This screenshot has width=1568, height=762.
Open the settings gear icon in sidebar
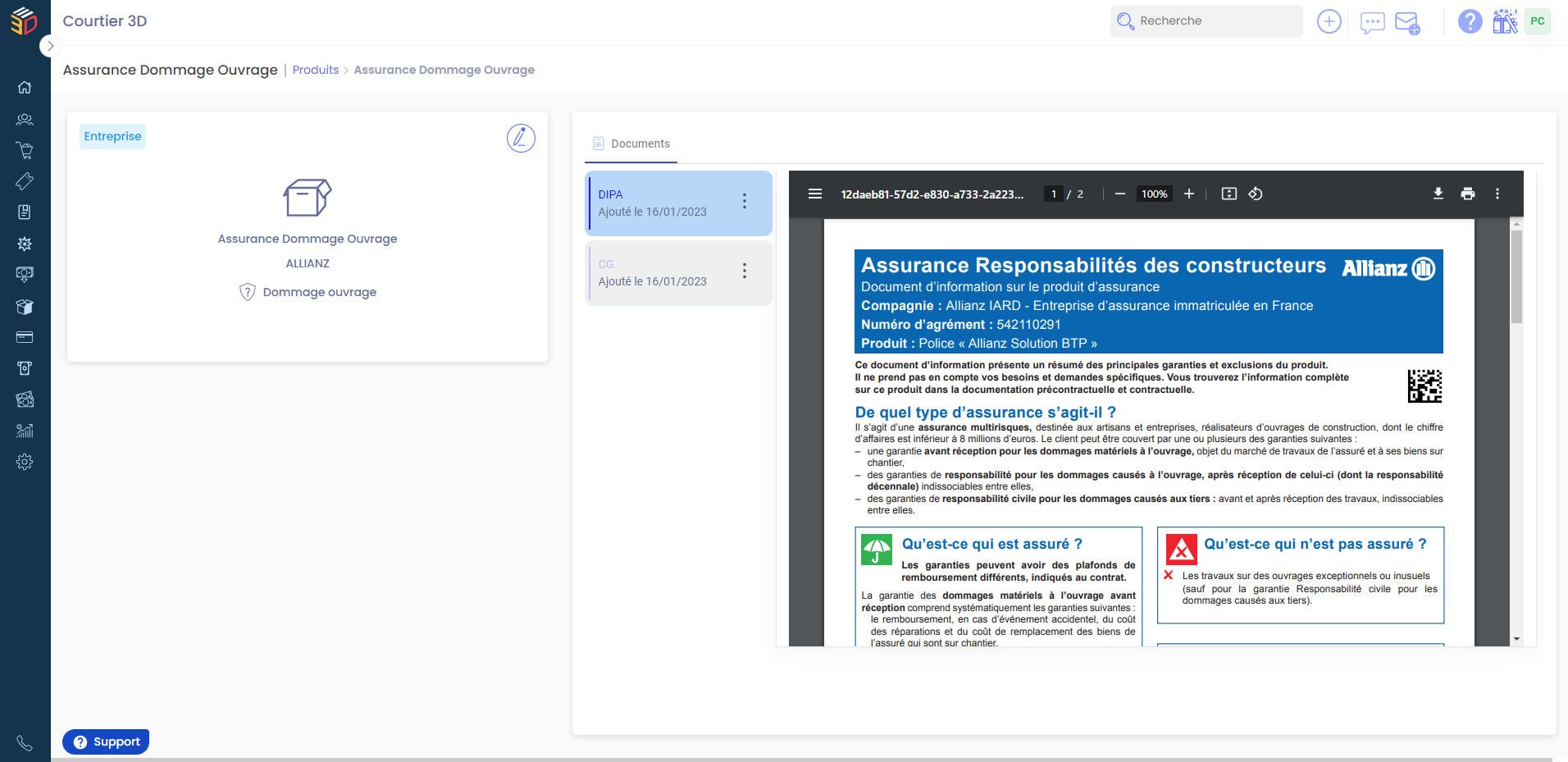click(x=25, y=462)
